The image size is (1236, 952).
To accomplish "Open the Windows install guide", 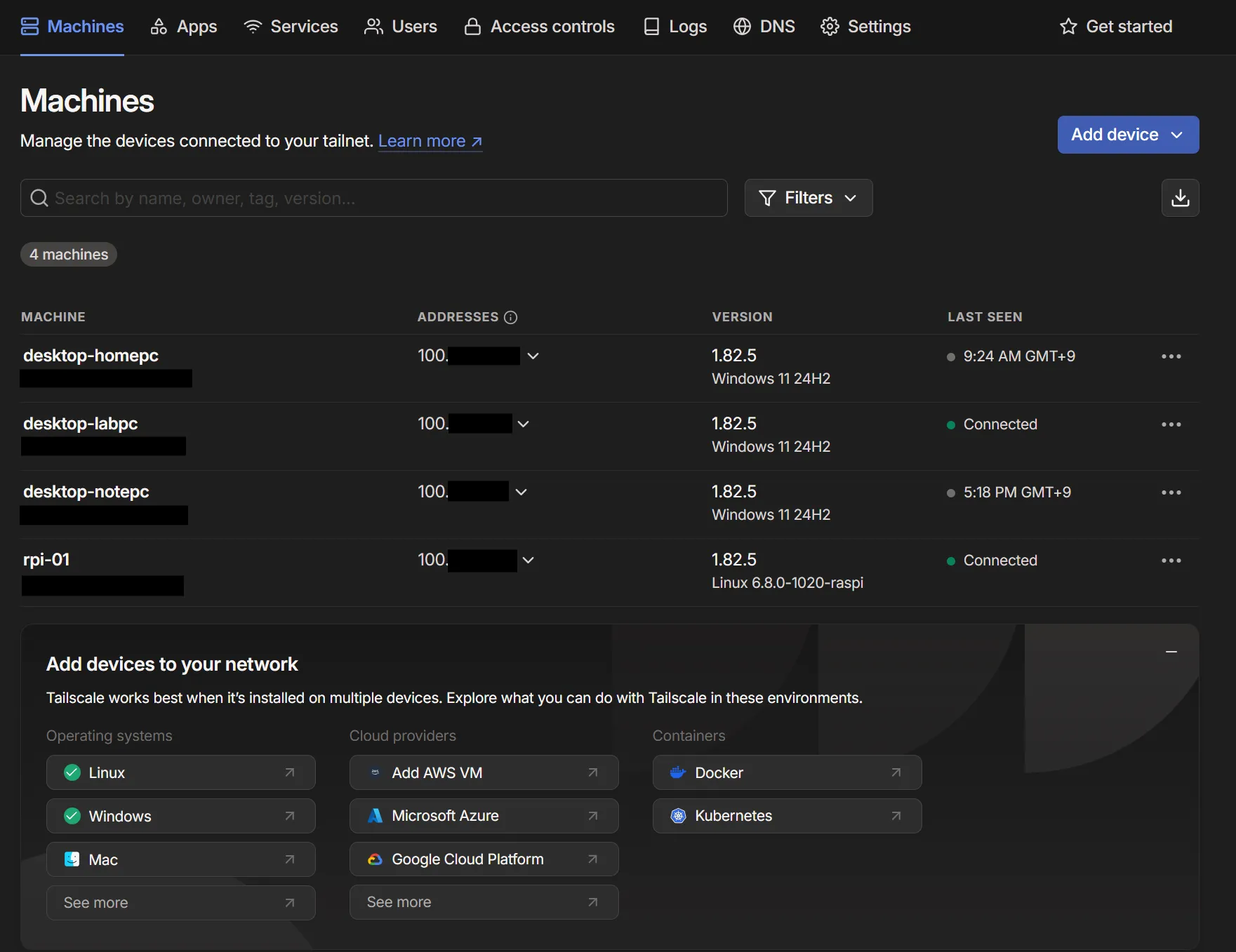I will click(x=181, y=816).
